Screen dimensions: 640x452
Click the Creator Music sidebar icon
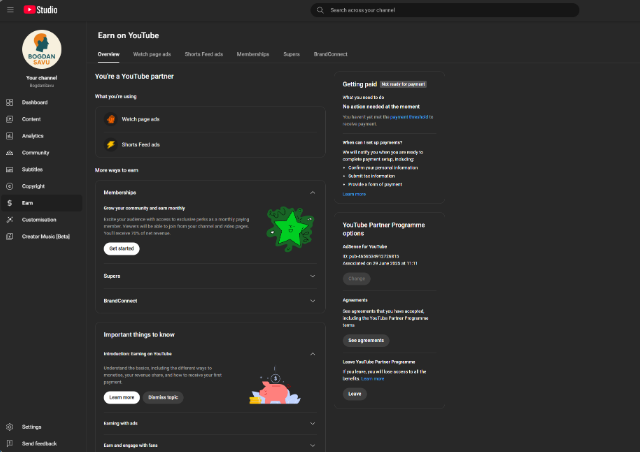pyautogui.click(x=9, y=236)
